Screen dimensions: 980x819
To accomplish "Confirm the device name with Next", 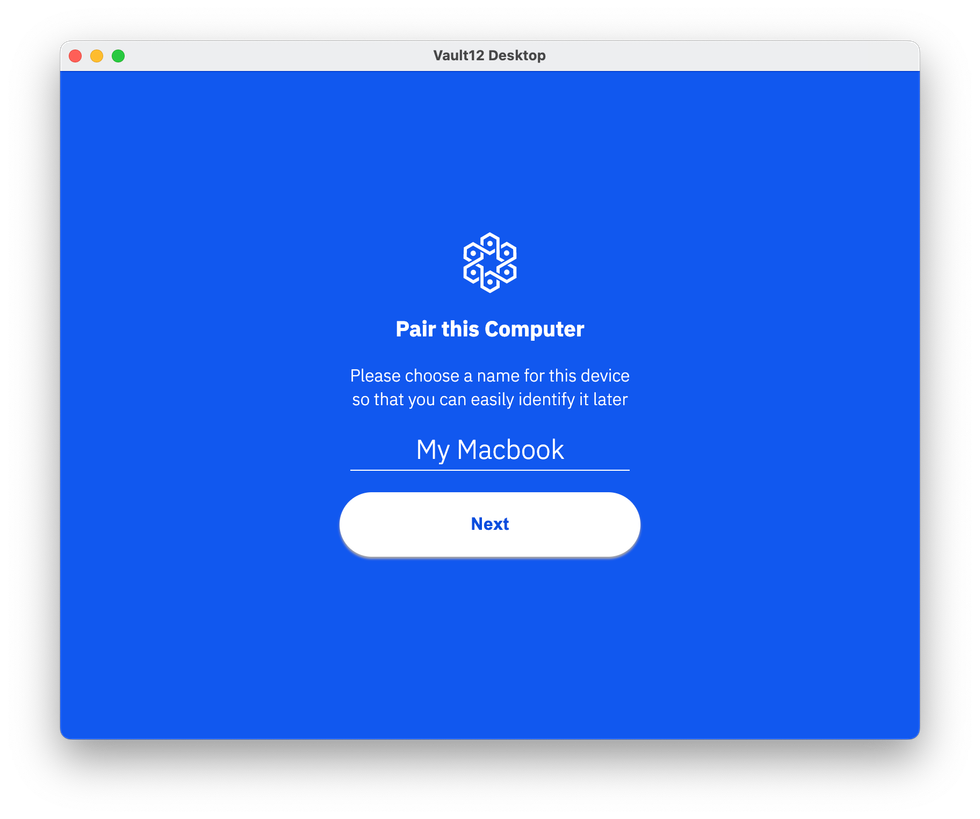I will click(489, 524).
